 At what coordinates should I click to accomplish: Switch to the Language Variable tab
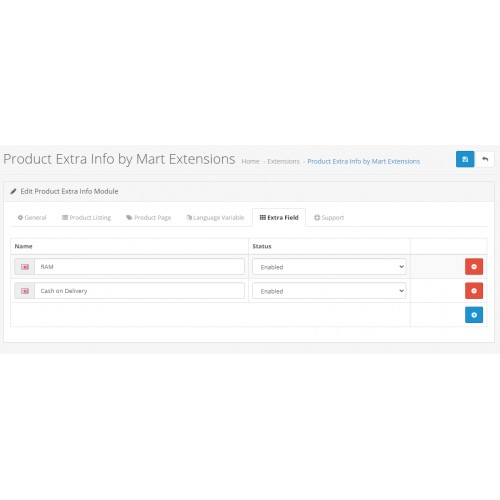click(215, 218)
